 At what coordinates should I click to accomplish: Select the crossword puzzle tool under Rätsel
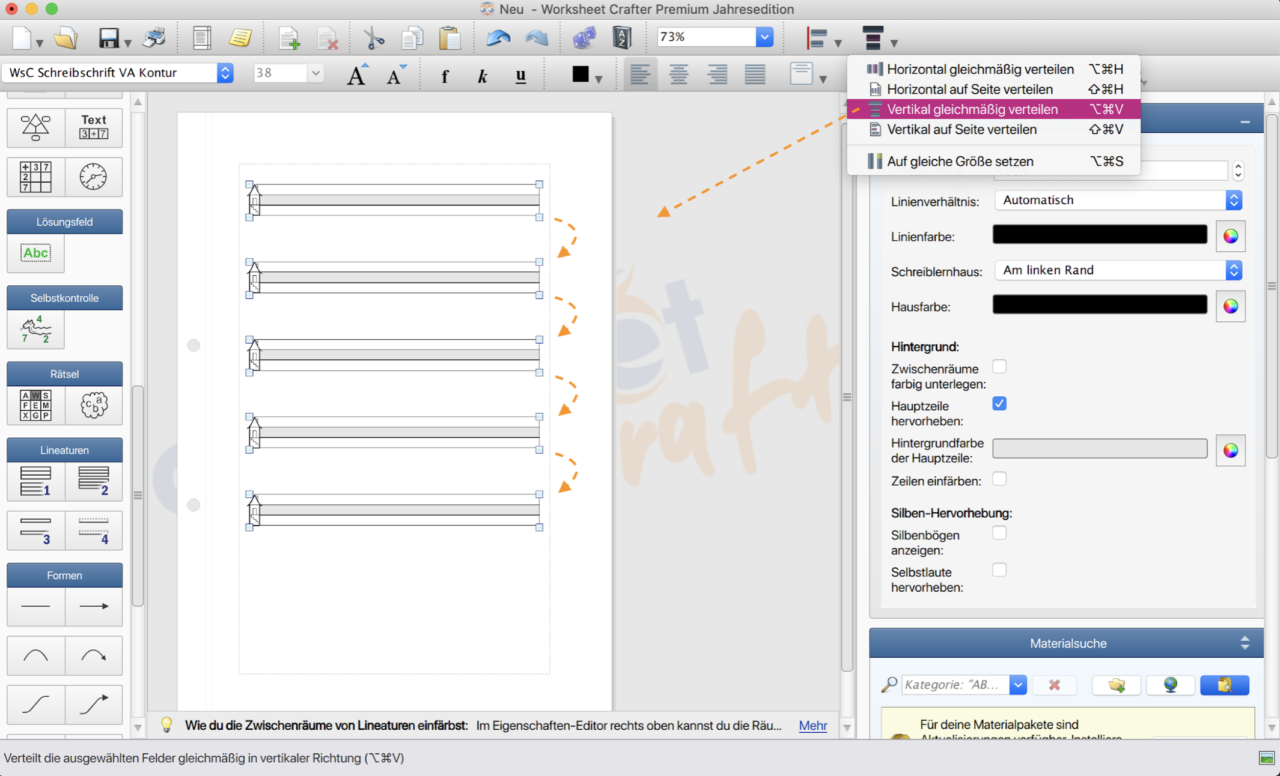coord(36,405)
